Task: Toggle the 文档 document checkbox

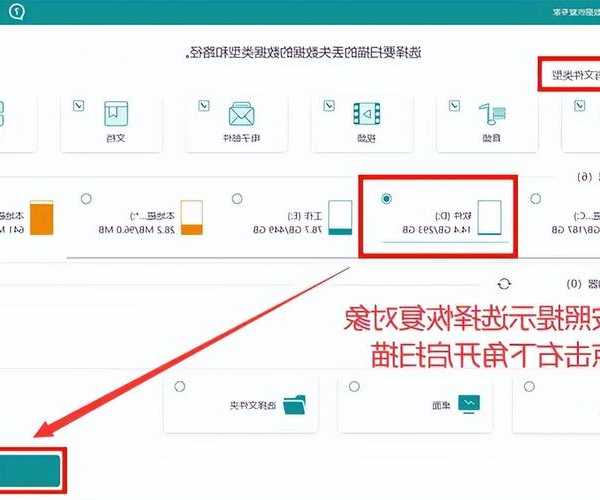Action: [80, 102]
